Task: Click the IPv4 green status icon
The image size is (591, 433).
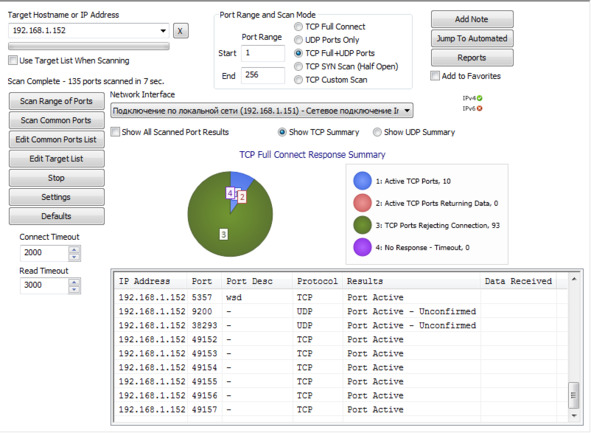Action: tap(479, 98)
